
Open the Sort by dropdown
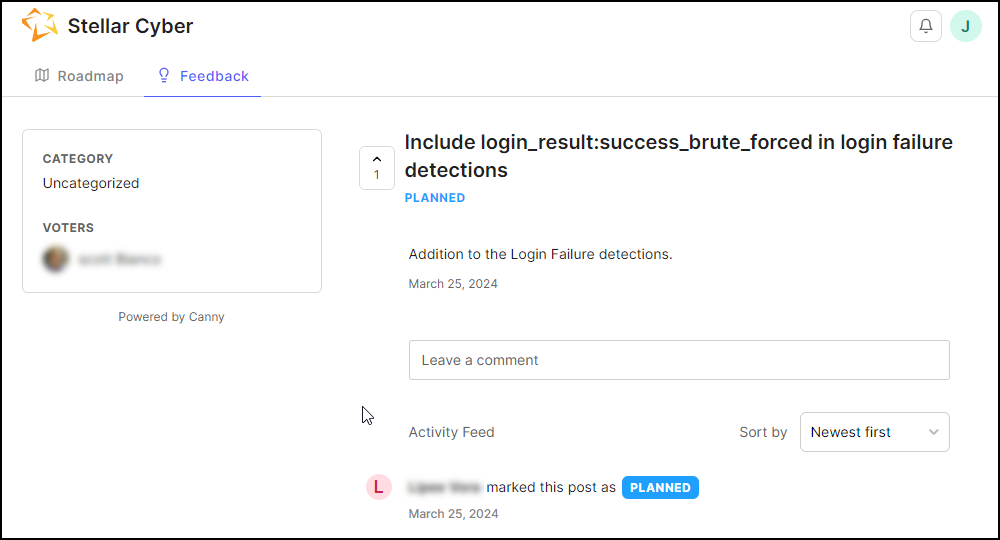[874, 432]
